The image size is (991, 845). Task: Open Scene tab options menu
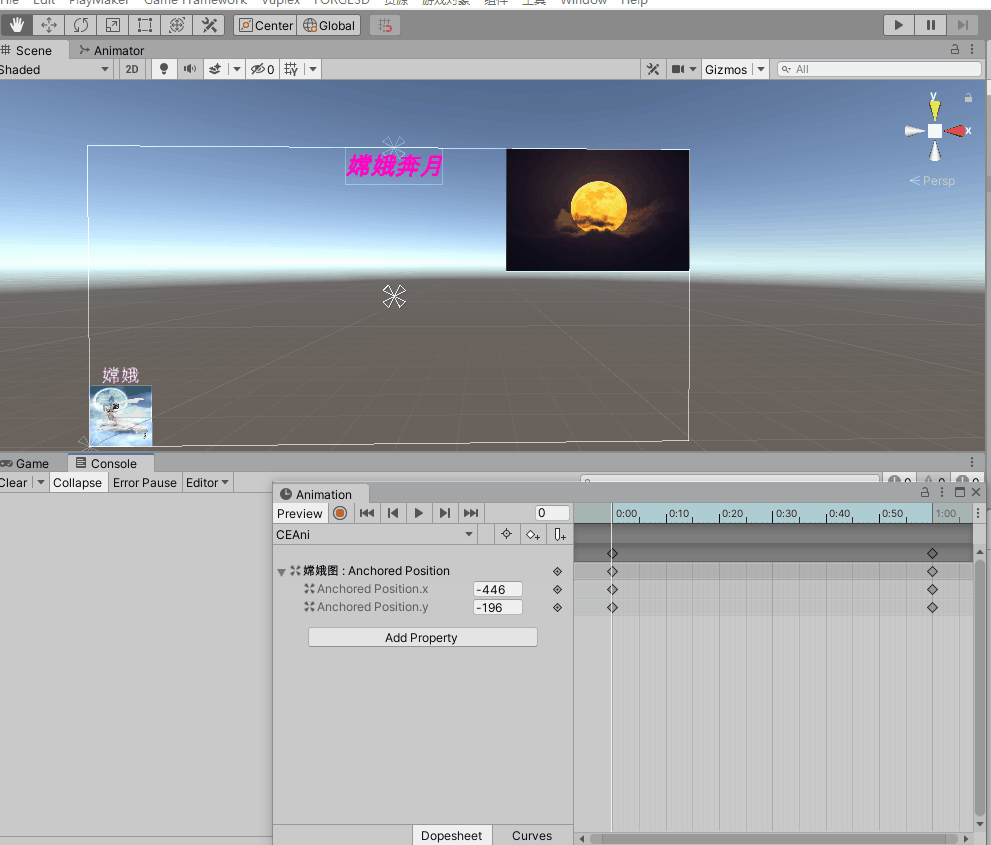click(x=972, y=49)
